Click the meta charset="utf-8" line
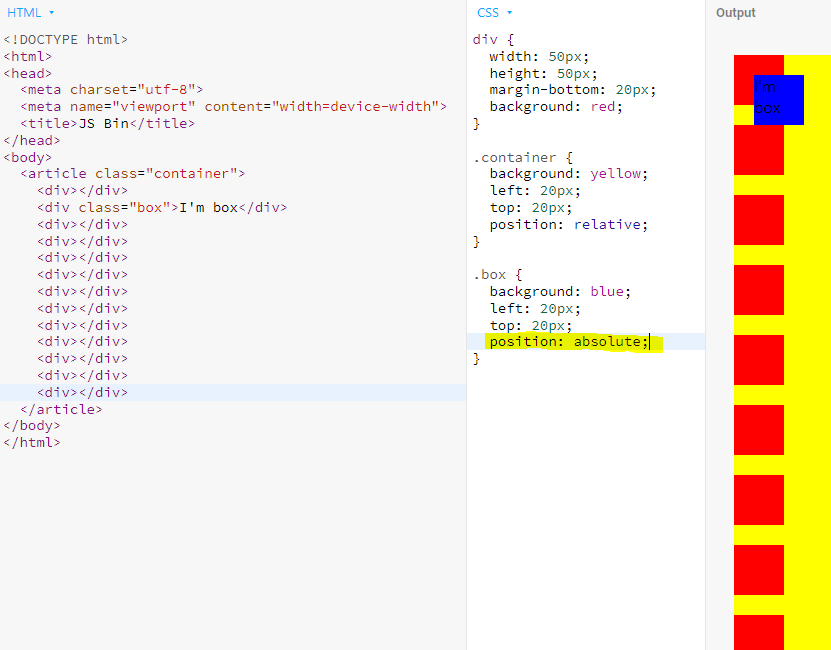Image resolution: width=831 pixels, height=650 pixels. [112, 90]
